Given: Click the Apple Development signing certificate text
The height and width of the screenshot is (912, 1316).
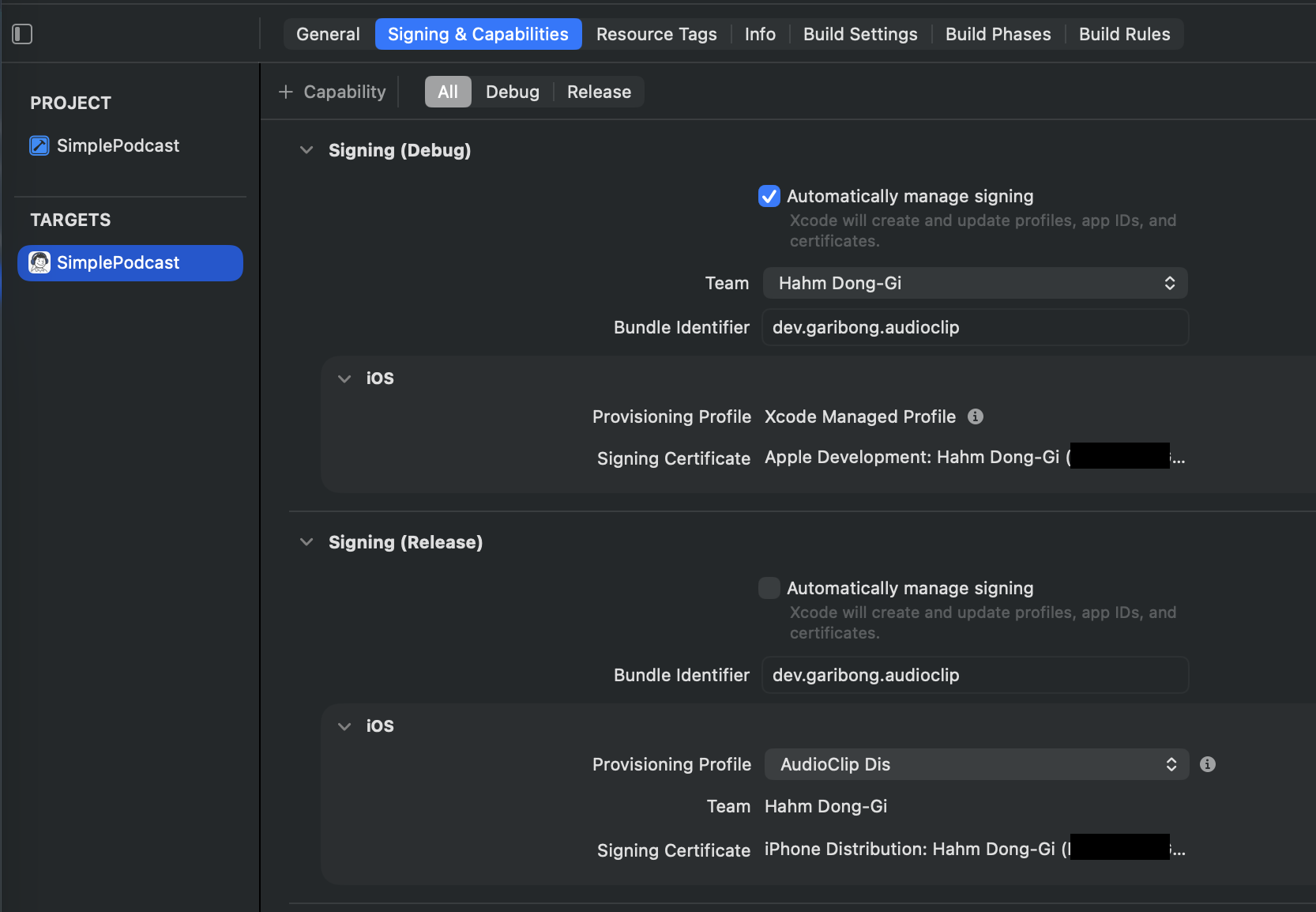Looking at the screenshot, I should click(975, 458).
